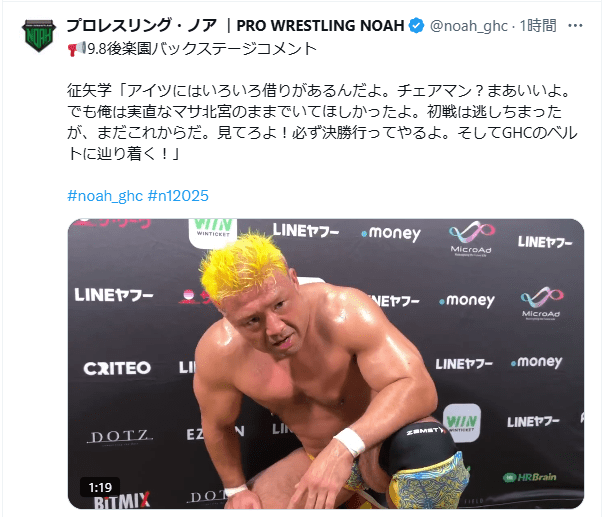Open the #noah_ghc hashtag
This screenshot has width=610, height=517.
tap(105, 196)
